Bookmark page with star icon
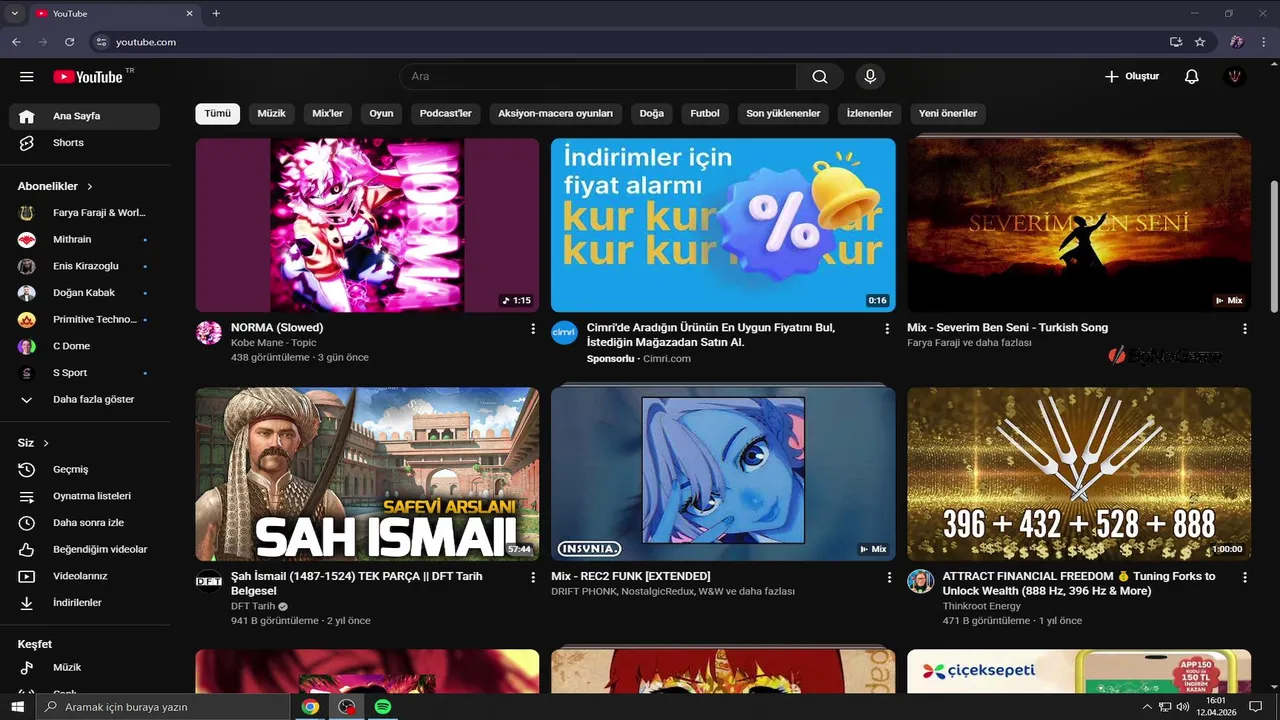1280x720 pixels. [1200, 42]
